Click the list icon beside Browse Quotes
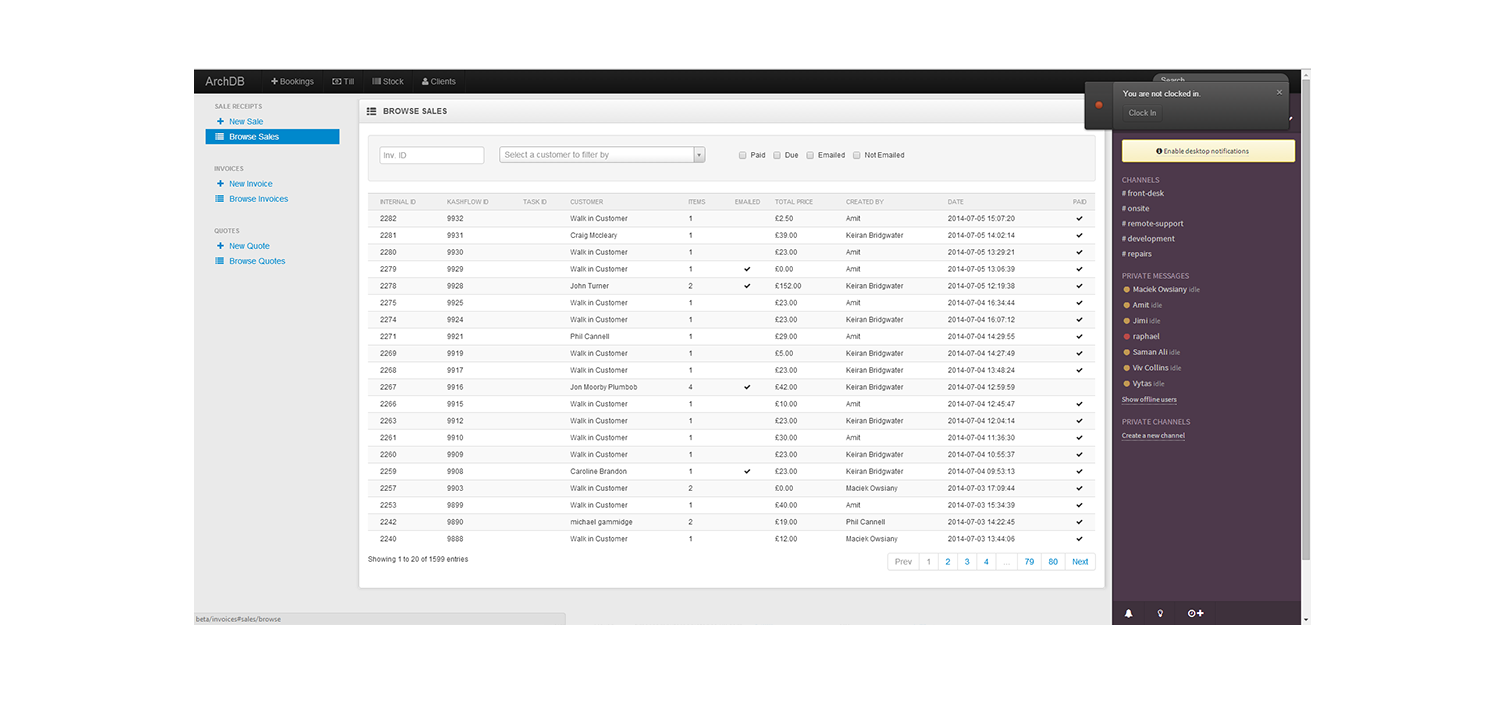This screenshot has width=1500, height=702. 220,261
